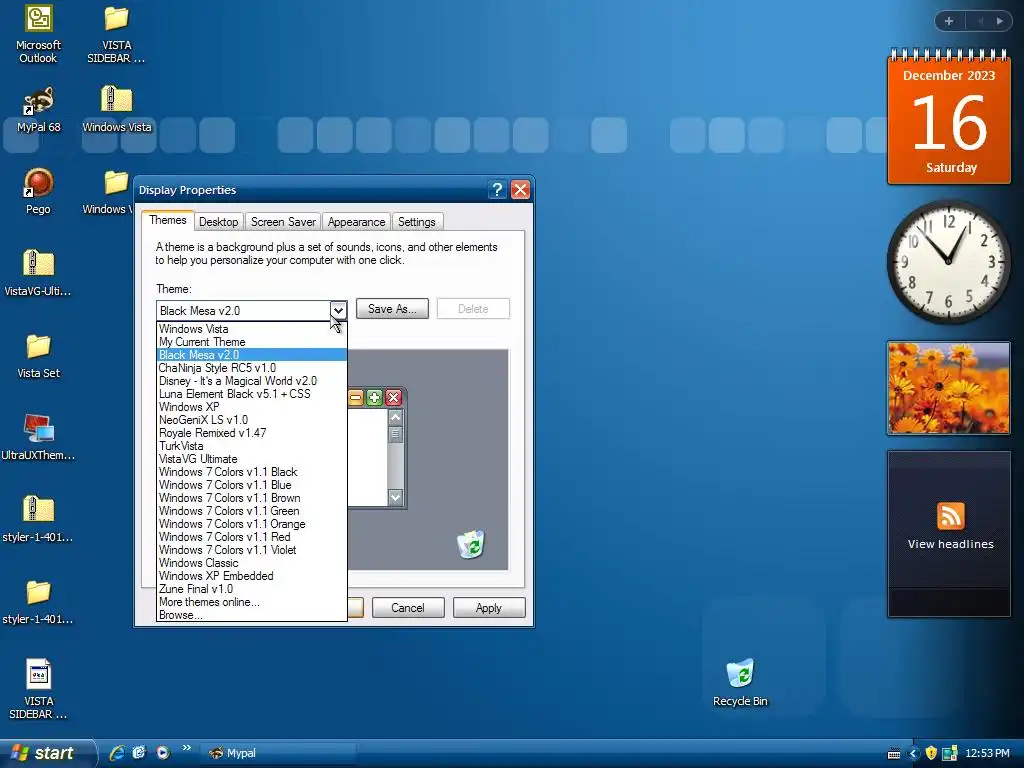Select the VistaVG-Ulti... zip archive icon

pos(39,273)
